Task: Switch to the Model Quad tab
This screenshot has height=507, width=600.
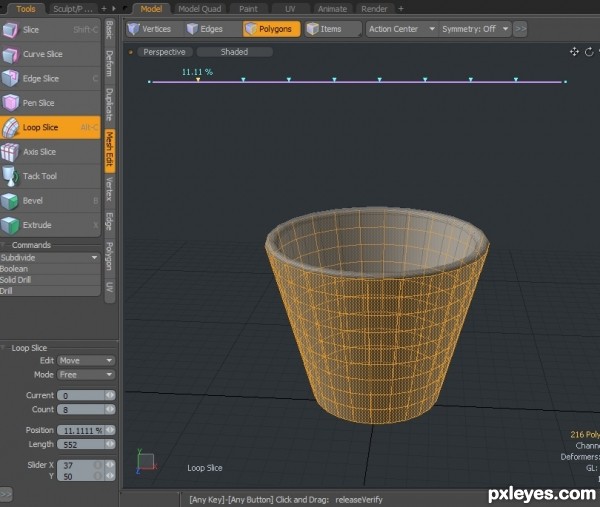Action: pos(200,9)
